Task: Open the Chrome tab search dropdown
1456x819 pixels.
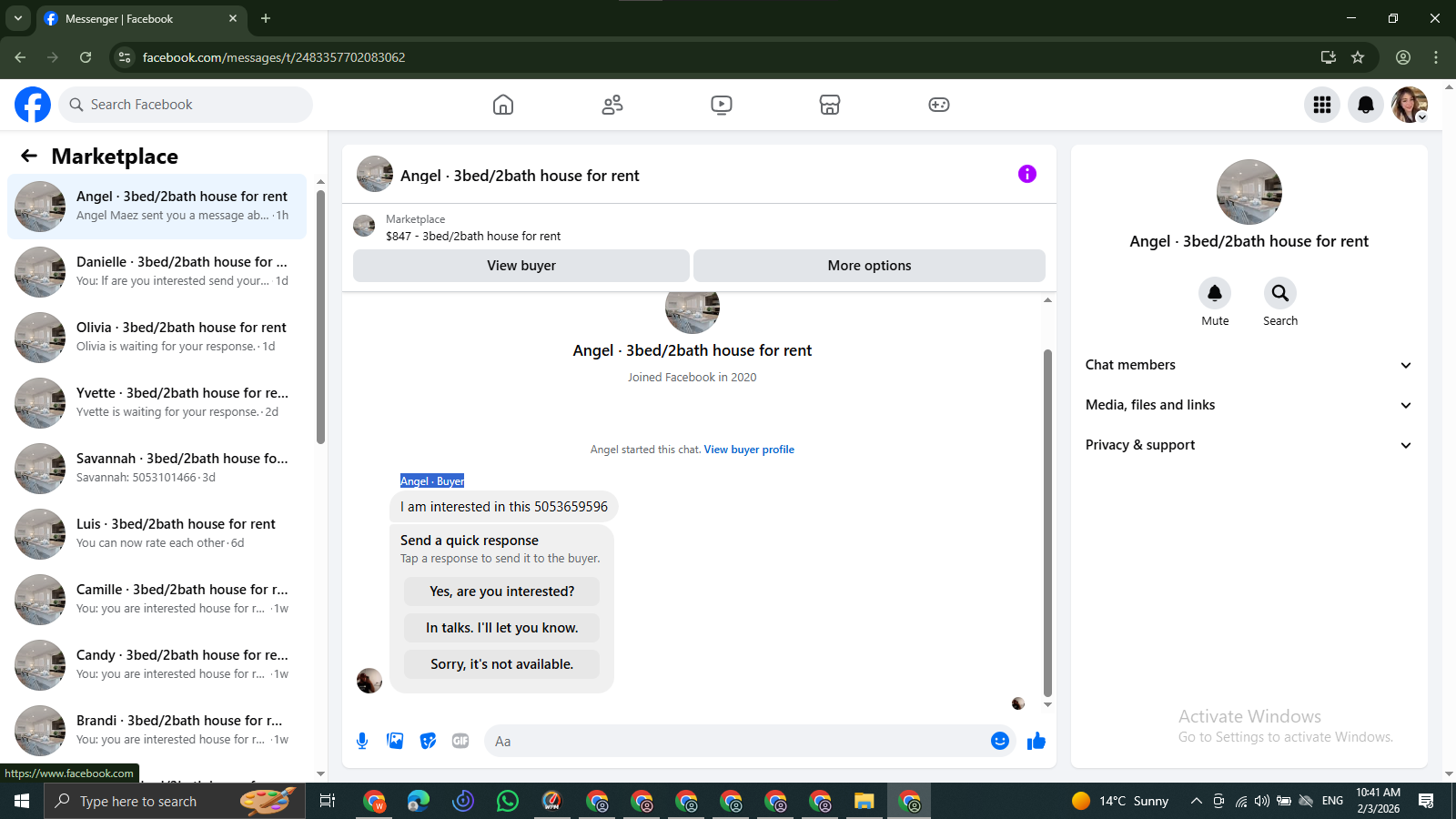Action: coord(17,18)
